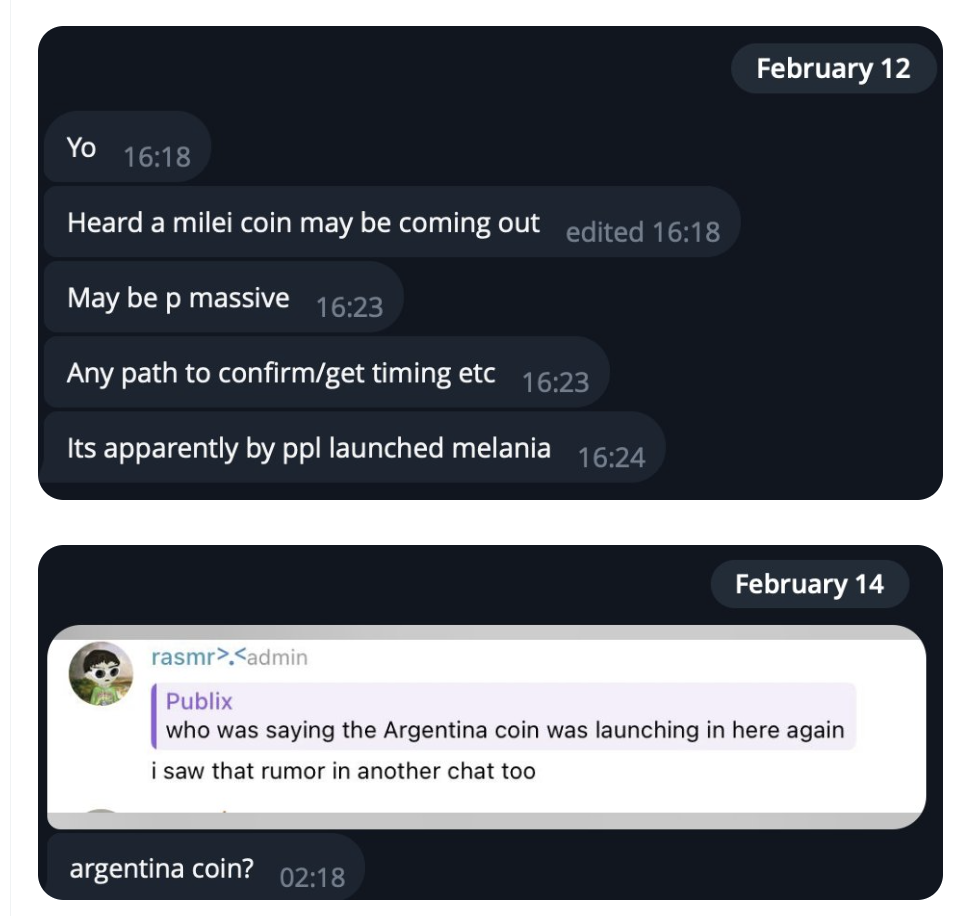Click the timestamp beside "May be p massive"
The image size is (966, 916).
point(349,307)
